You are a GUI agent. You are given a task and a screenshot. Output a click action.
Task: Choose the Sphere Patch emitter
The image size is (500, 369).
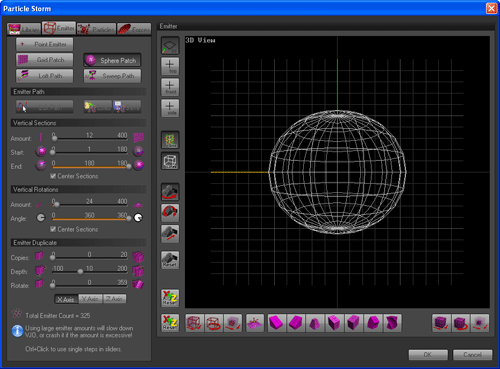(112, 60)
